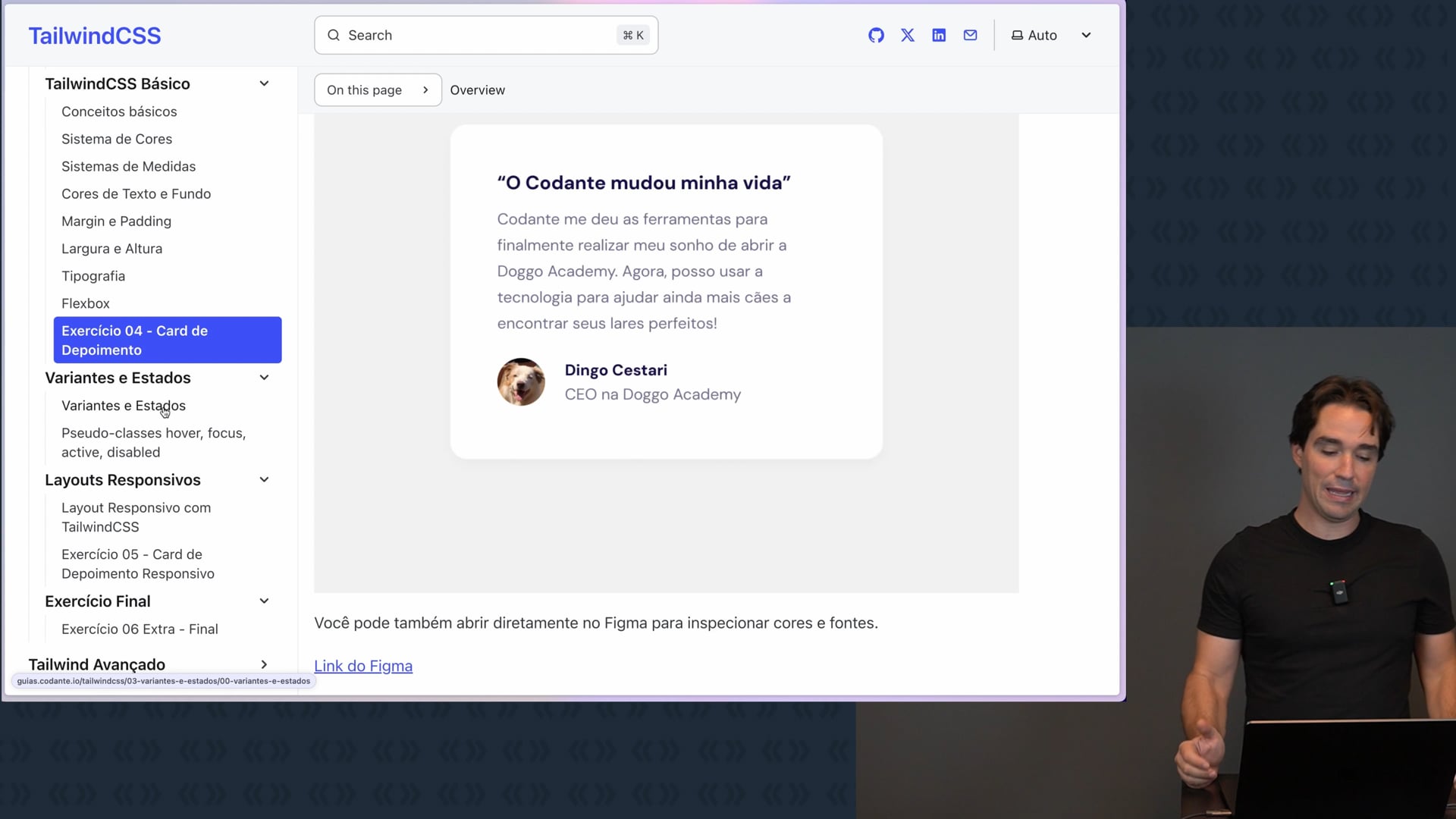This screenshot has height=819, width=1456.
Task: Collapse the Layouts Responsivos section
Action: click(x=264, y=480)
